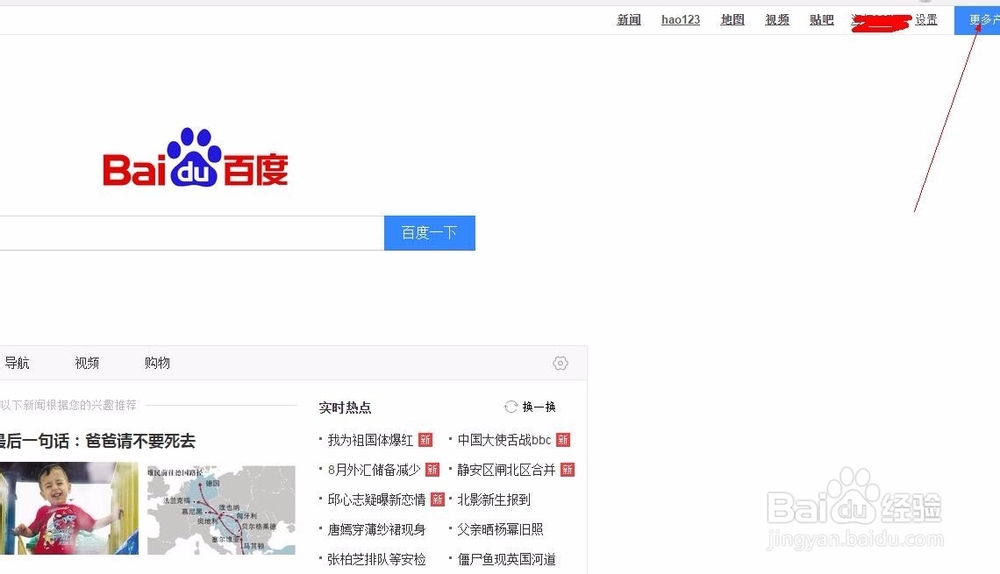The image size is (1000, 574).
Task: Open hot topic 张柏芝排队等安检
Action: coord(376,559)
